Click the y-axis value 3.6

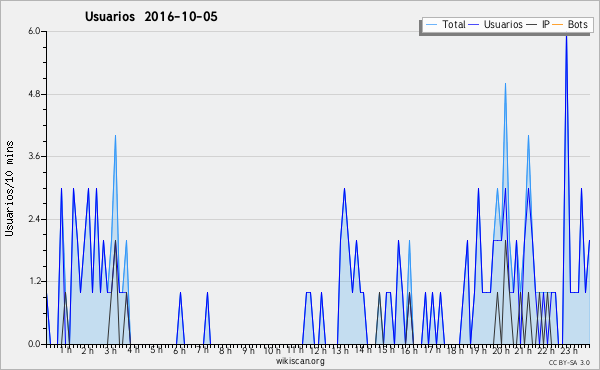click(x=34, y=156)
